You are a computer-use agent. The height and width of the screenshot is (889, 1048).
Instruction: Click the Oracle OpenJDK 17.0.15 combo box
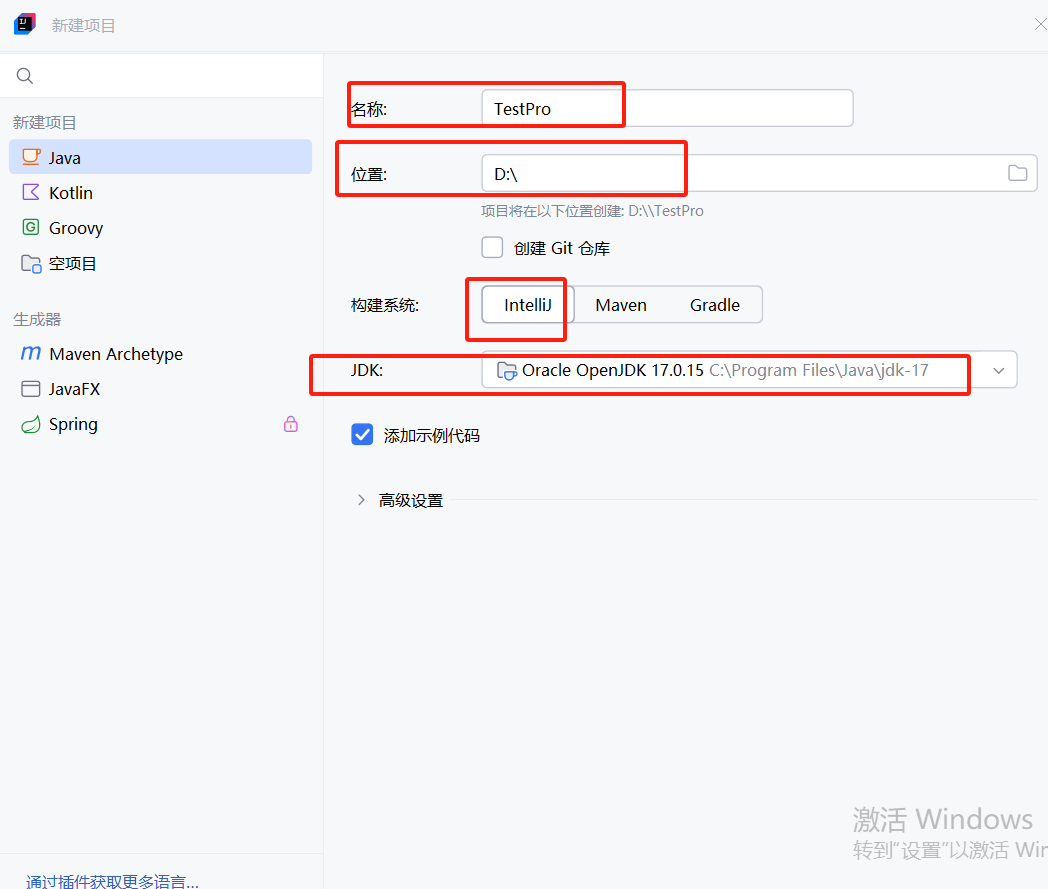pyautogui.click(x=749, y=370)
